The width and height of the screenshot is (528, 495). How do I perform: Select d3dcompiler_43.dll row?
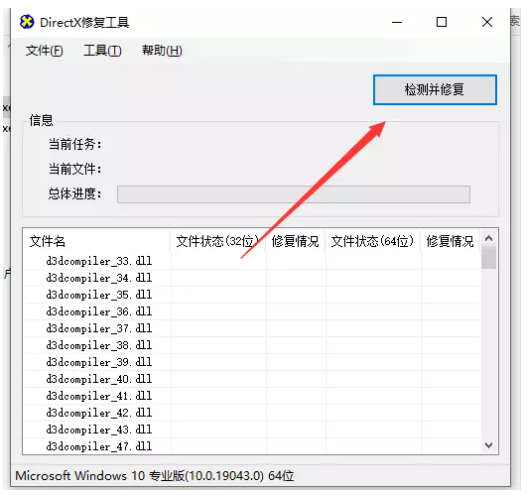coord(252,429)
